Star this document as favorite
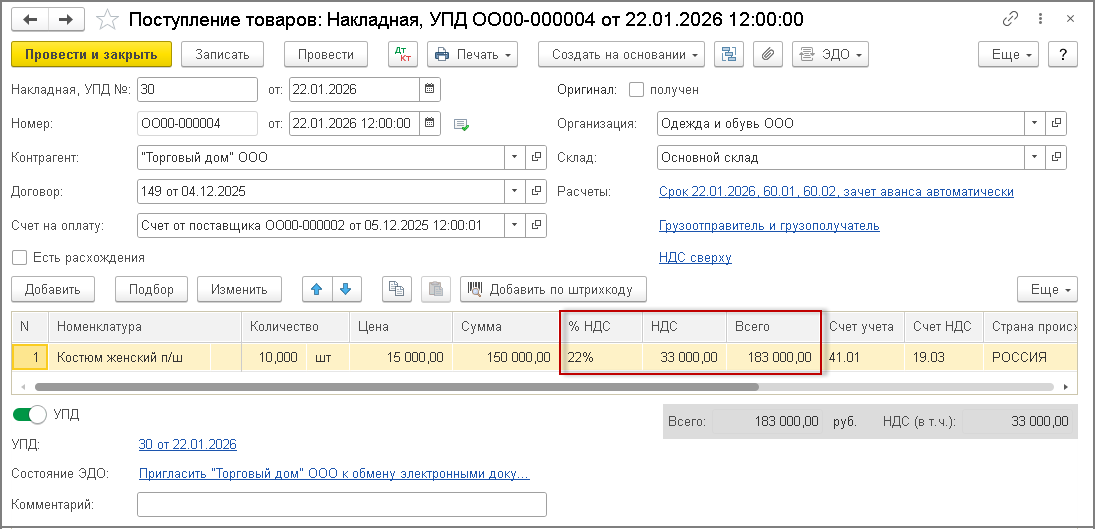The height and width of the screenshot is (529, 1095). (x=106, y=20)
